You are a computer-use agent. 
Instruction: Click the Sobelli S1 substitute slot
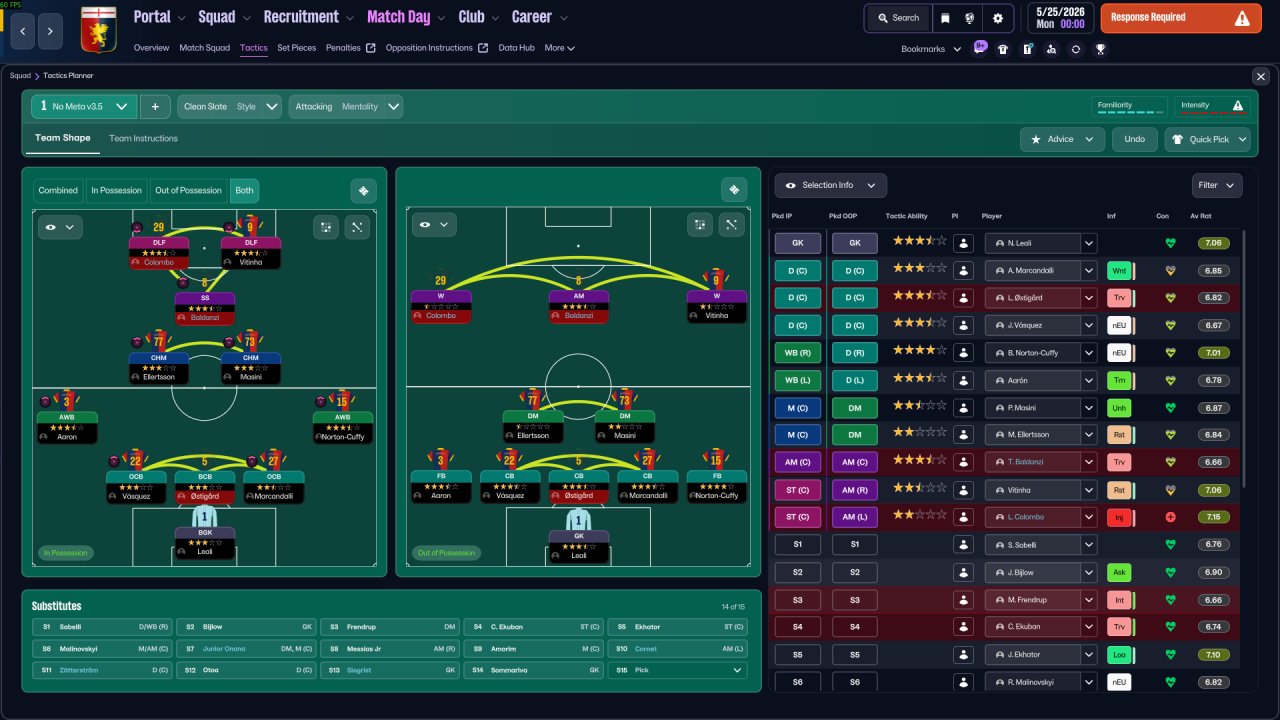click(x=101, y=627)
